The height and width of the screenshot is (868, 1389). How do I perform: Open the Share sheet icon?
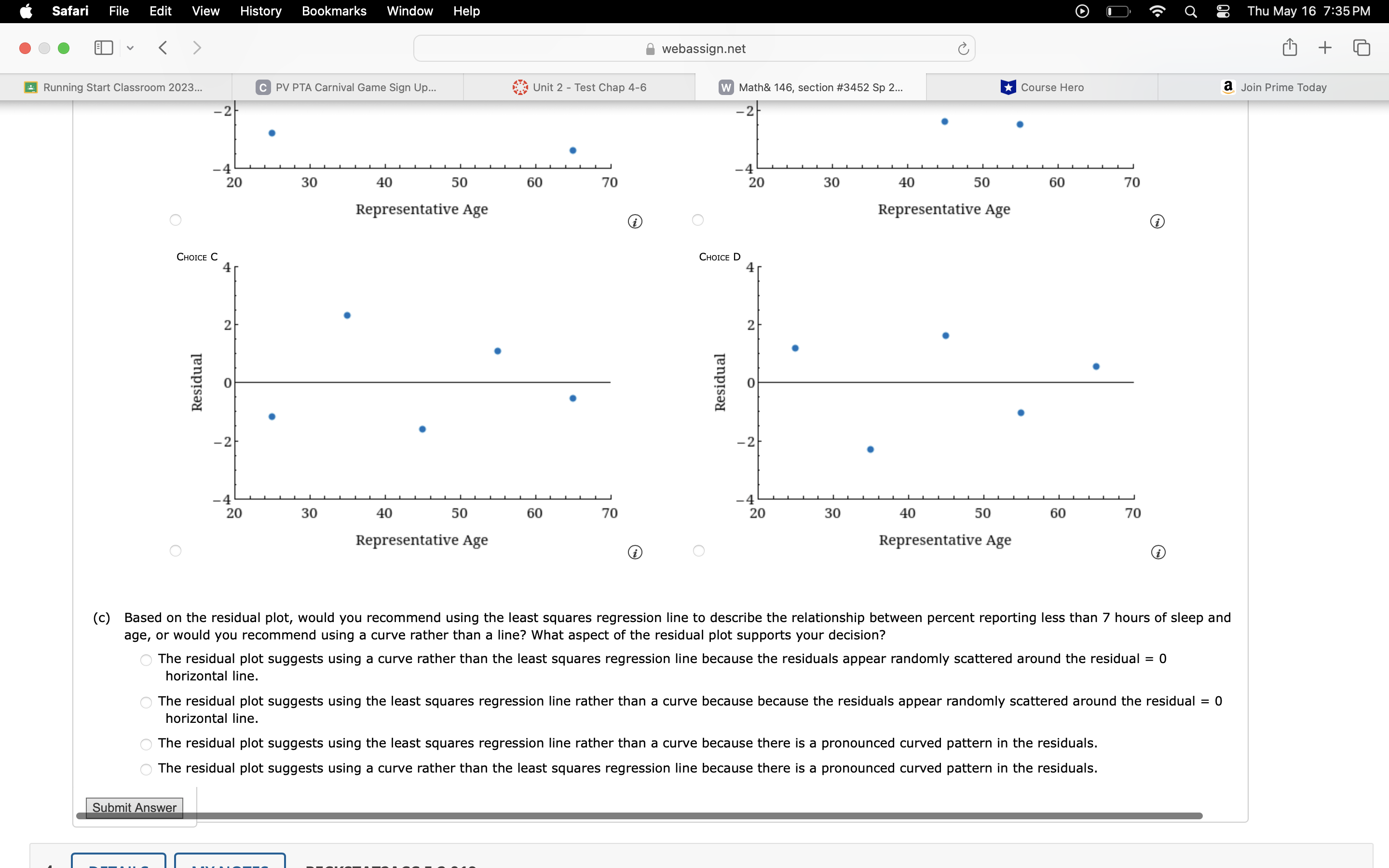coord(1289,48)
